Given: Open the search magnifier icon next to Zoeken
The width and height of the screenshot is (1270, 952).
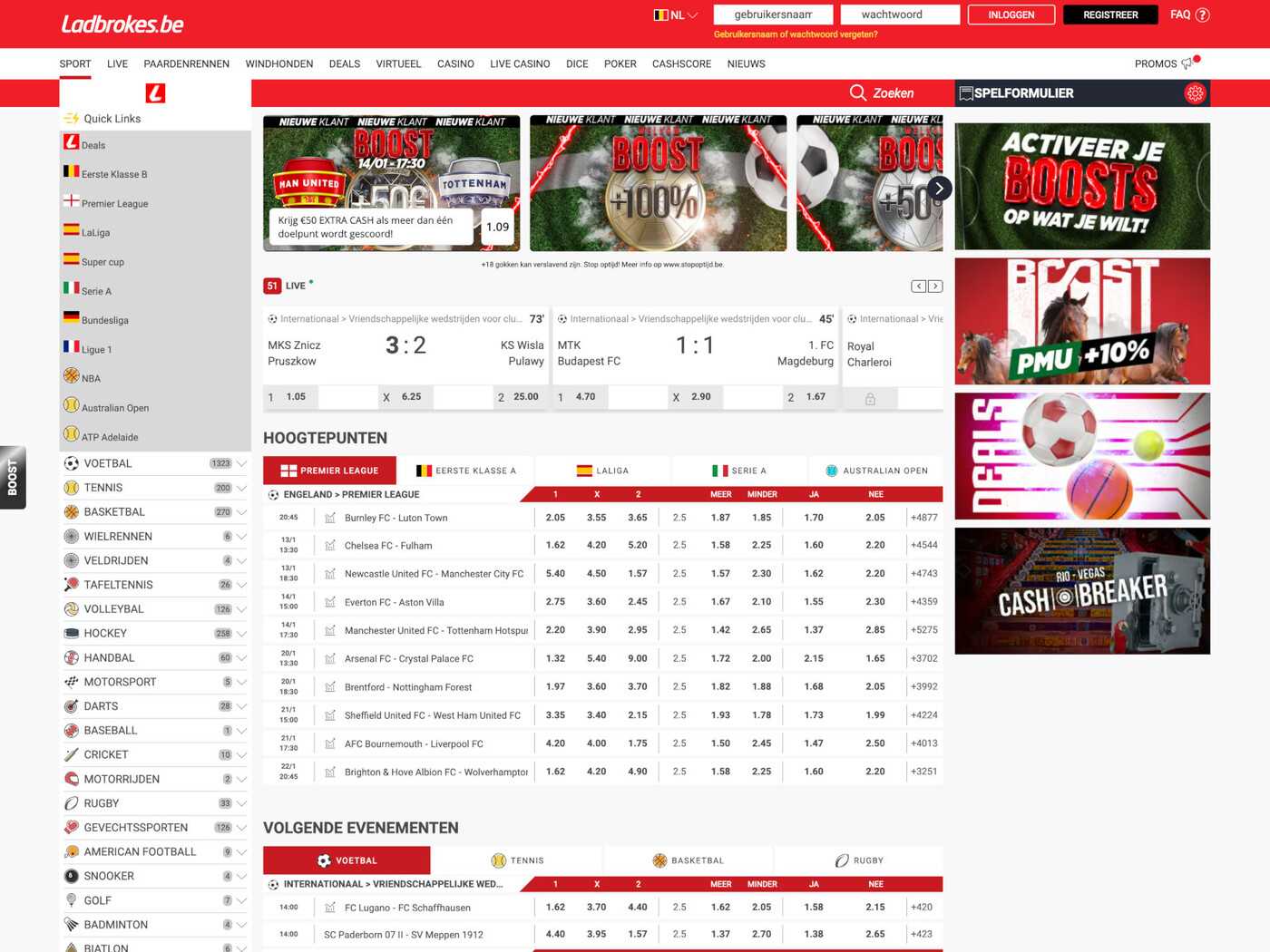Looking at the screenshot, I should pyautogui.click(x=857, y=92).
